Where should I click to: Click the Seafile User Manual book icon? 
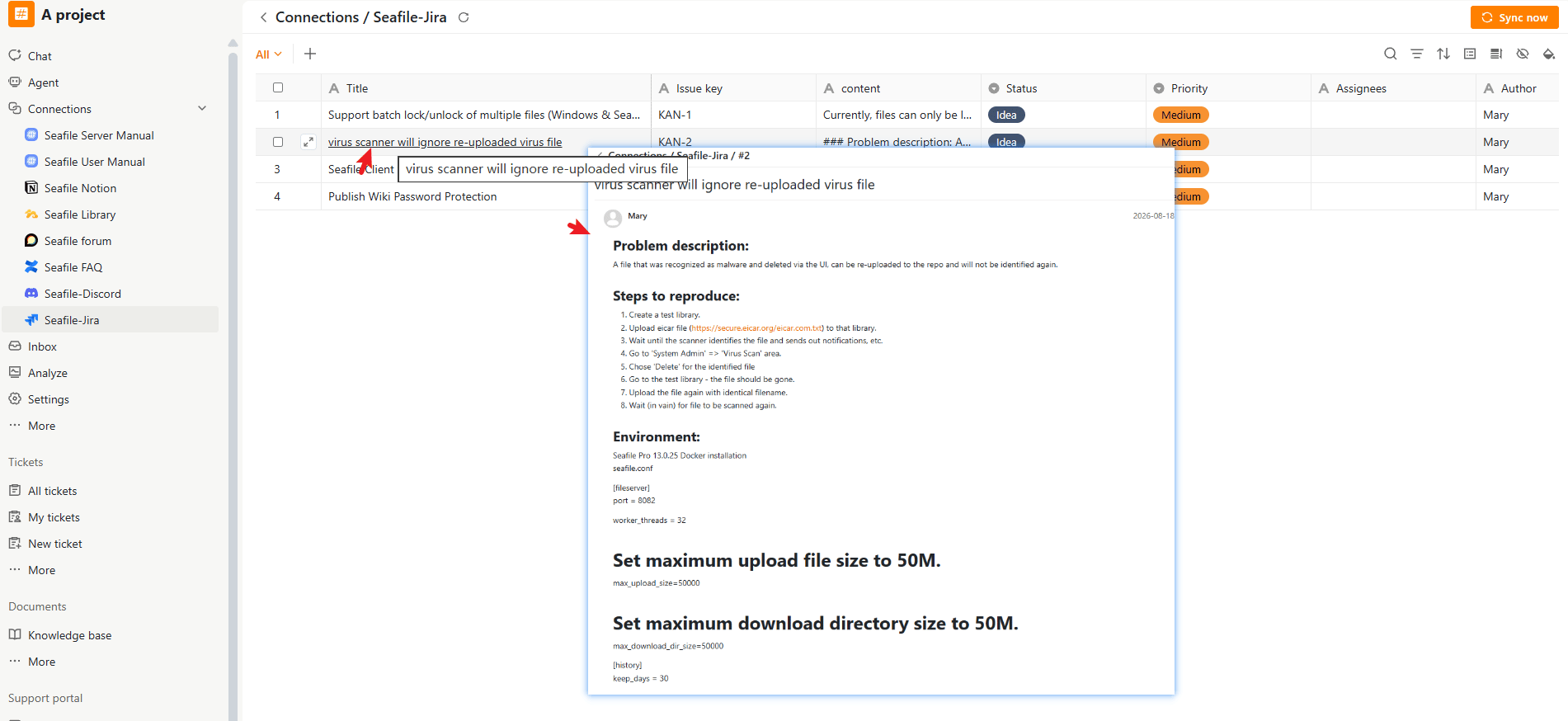click(x=31, y=162)
